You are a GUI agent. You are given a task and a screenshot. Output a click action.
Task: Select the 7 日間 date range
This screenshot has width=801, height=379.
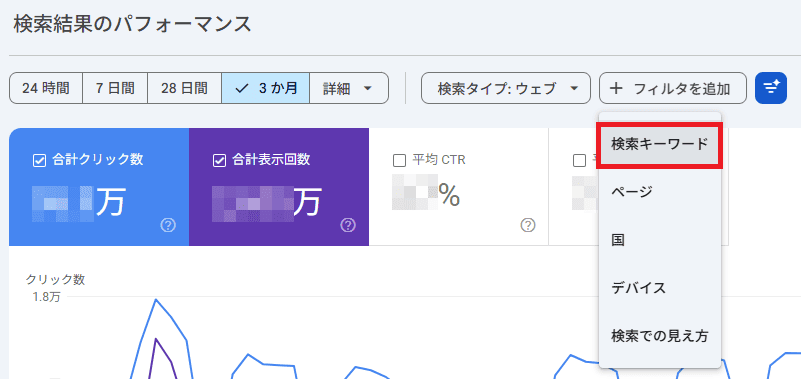click(115, 88)
